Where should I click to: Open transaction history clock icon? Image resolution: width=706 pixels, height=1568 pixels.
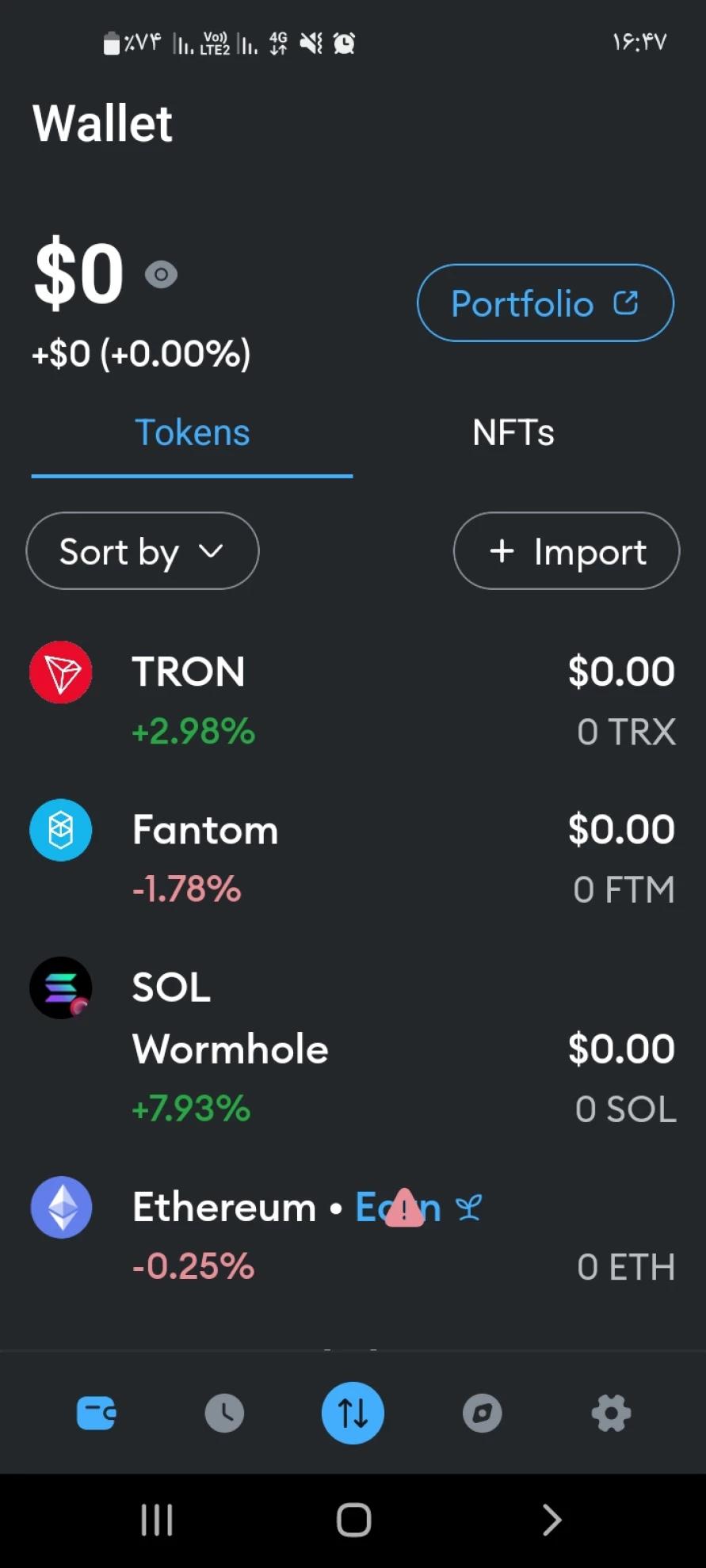(224, 1413)
